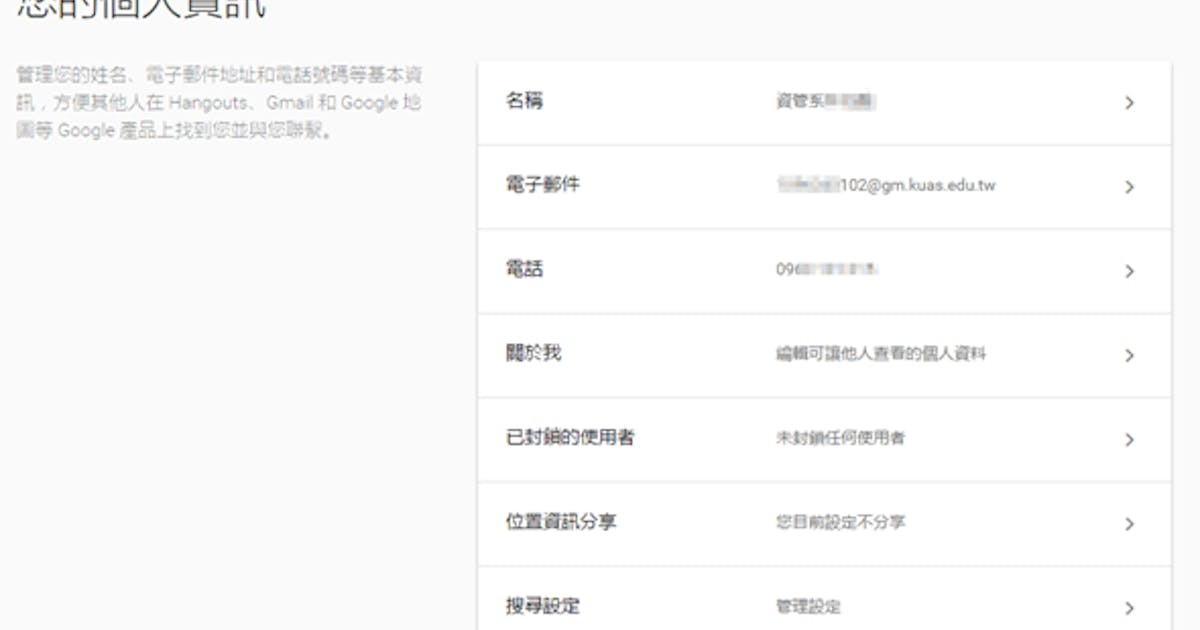1200x630 pixels.
Task: Open the 電子郵件 setting label
Action: click(543, 185)
